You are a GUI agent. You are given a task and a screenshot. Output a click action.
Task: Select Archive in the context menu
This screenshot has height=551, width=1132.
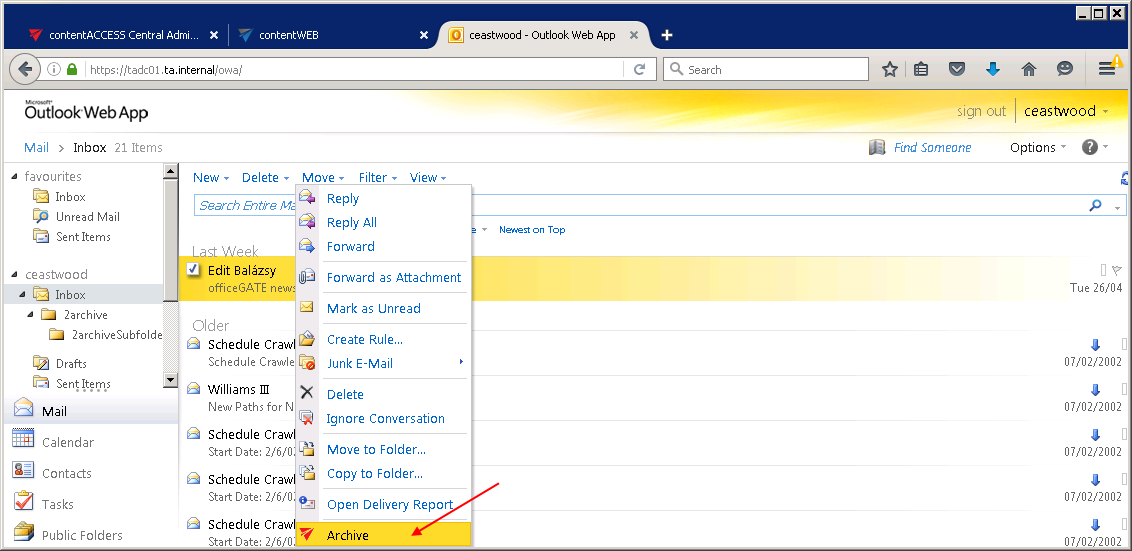pos(383,534)
